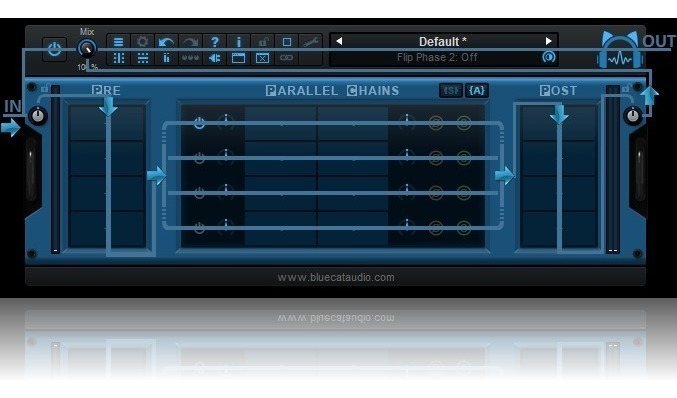Toggle power on first parallel chain
Viewport: 677px width, 398px height.
click(199, 123)
